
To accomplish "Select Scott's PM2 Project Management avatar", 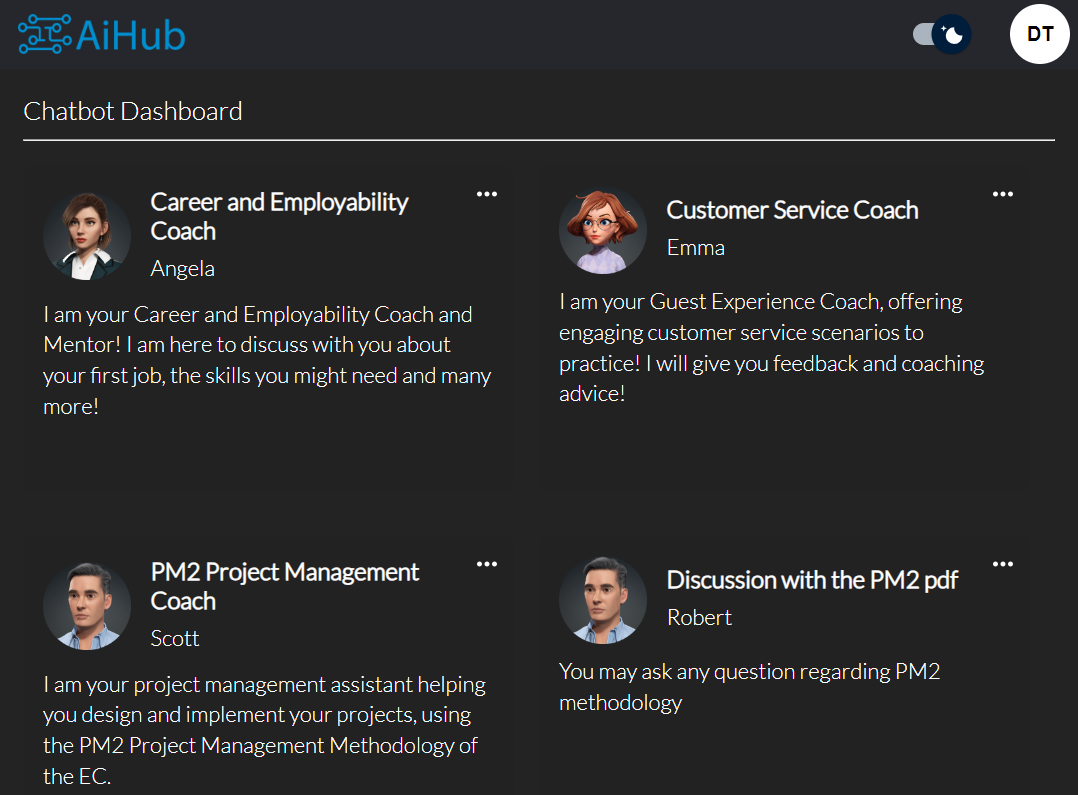I will tap(87, 605).
